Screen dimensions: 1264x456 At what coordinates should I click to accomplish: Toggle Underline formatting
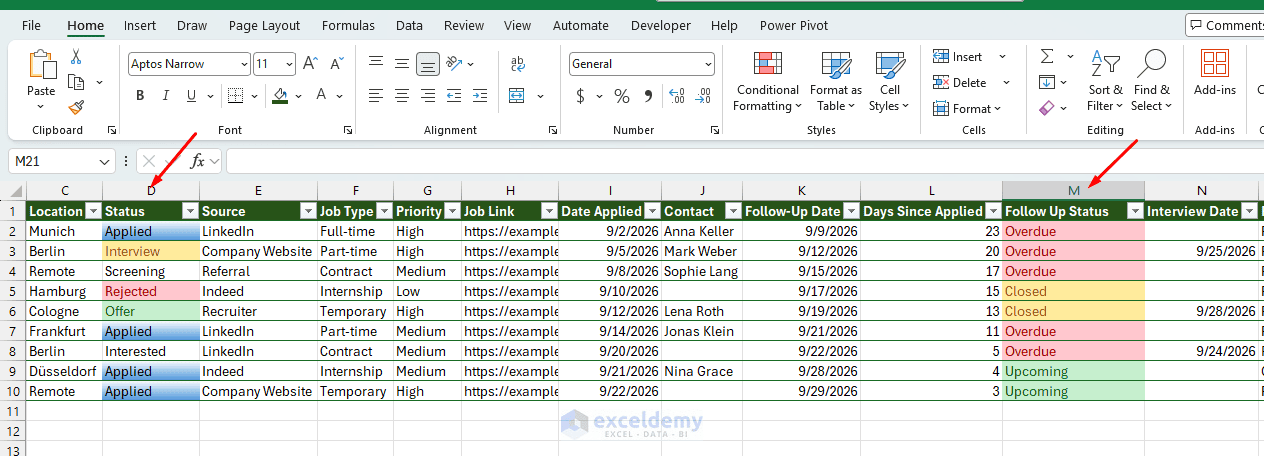[x=190, y=96]
